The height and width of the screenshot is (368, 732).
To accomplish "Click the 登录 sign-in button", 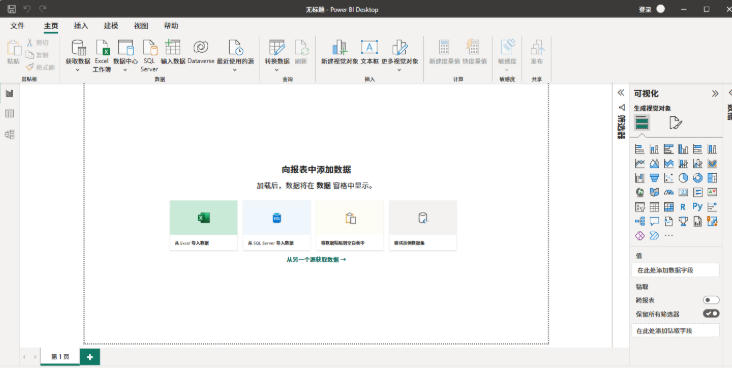I will tap(645, 9).
